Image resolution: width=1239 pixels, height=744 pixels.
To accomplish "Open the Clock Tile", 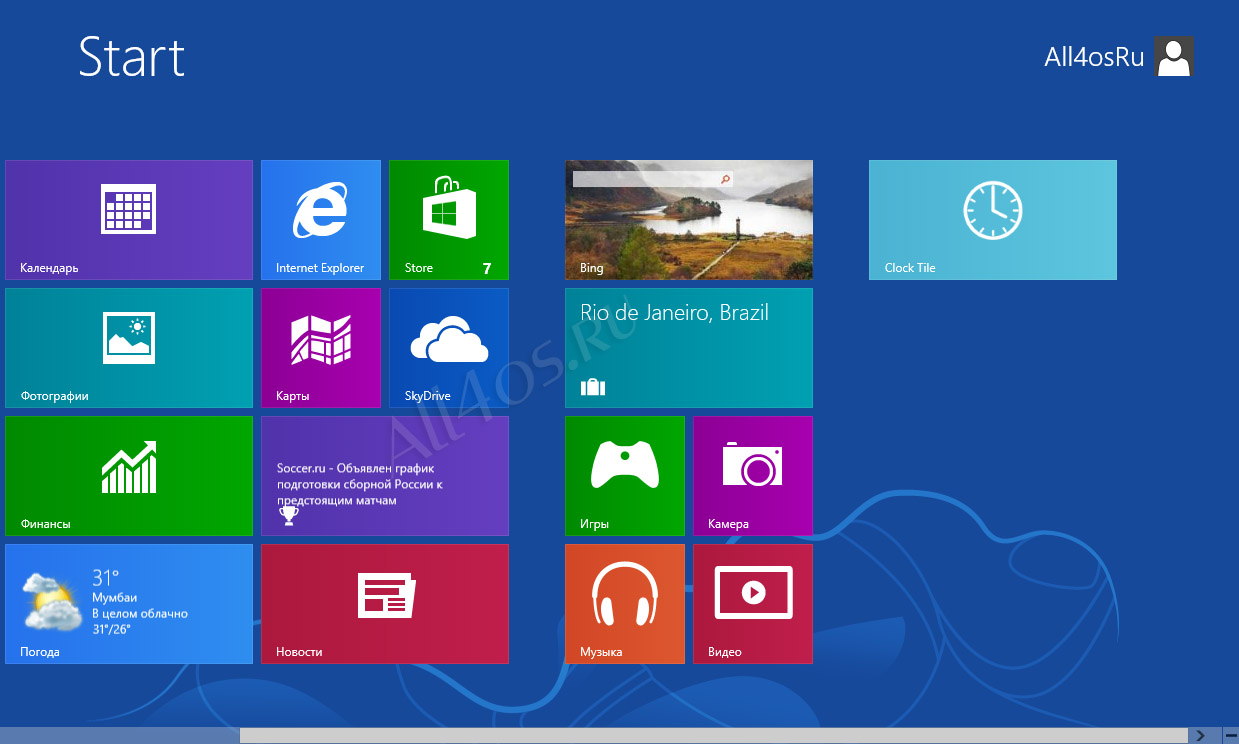I will pyautogui.click(x=993, y=220).
